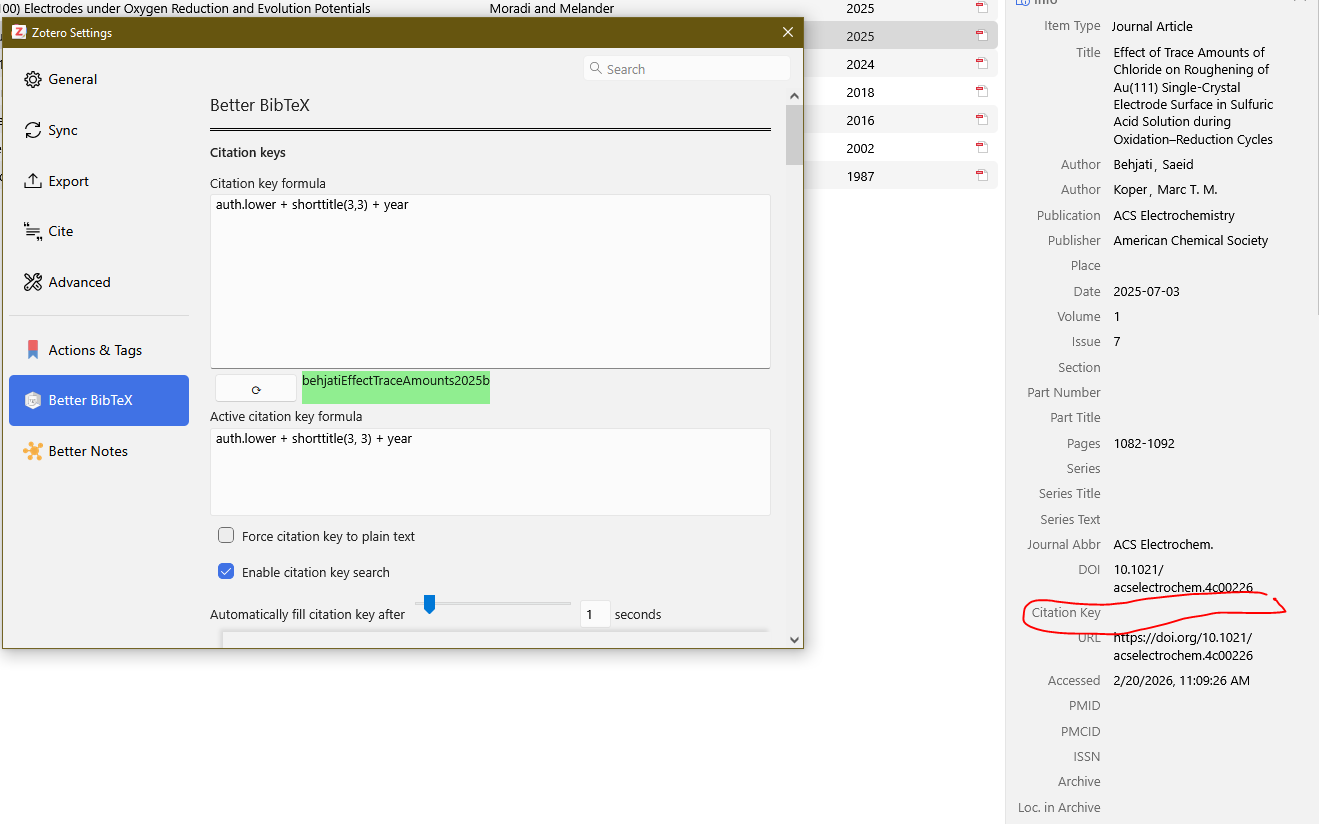Open PDF icon for selected 2025 row
This screenshot has width=1319, height=824.
(x=981, y=36)
